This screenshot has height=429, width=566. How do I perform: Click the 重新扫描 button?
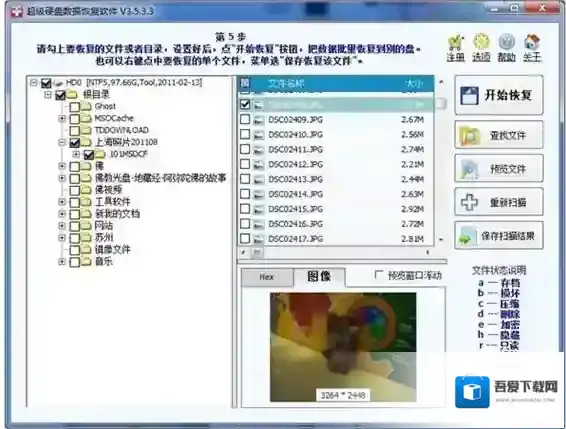(498, 202)
